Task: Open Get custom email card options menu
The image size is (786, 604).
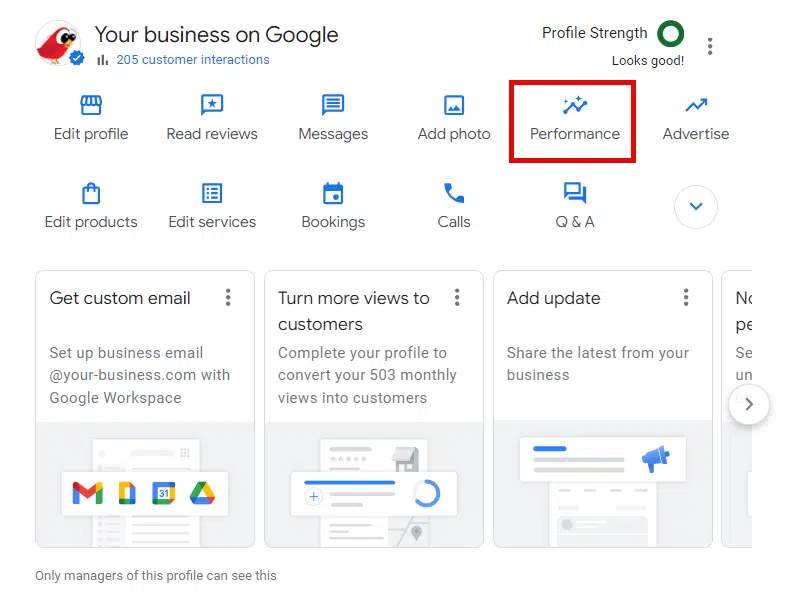Action: tap(228, 297)
